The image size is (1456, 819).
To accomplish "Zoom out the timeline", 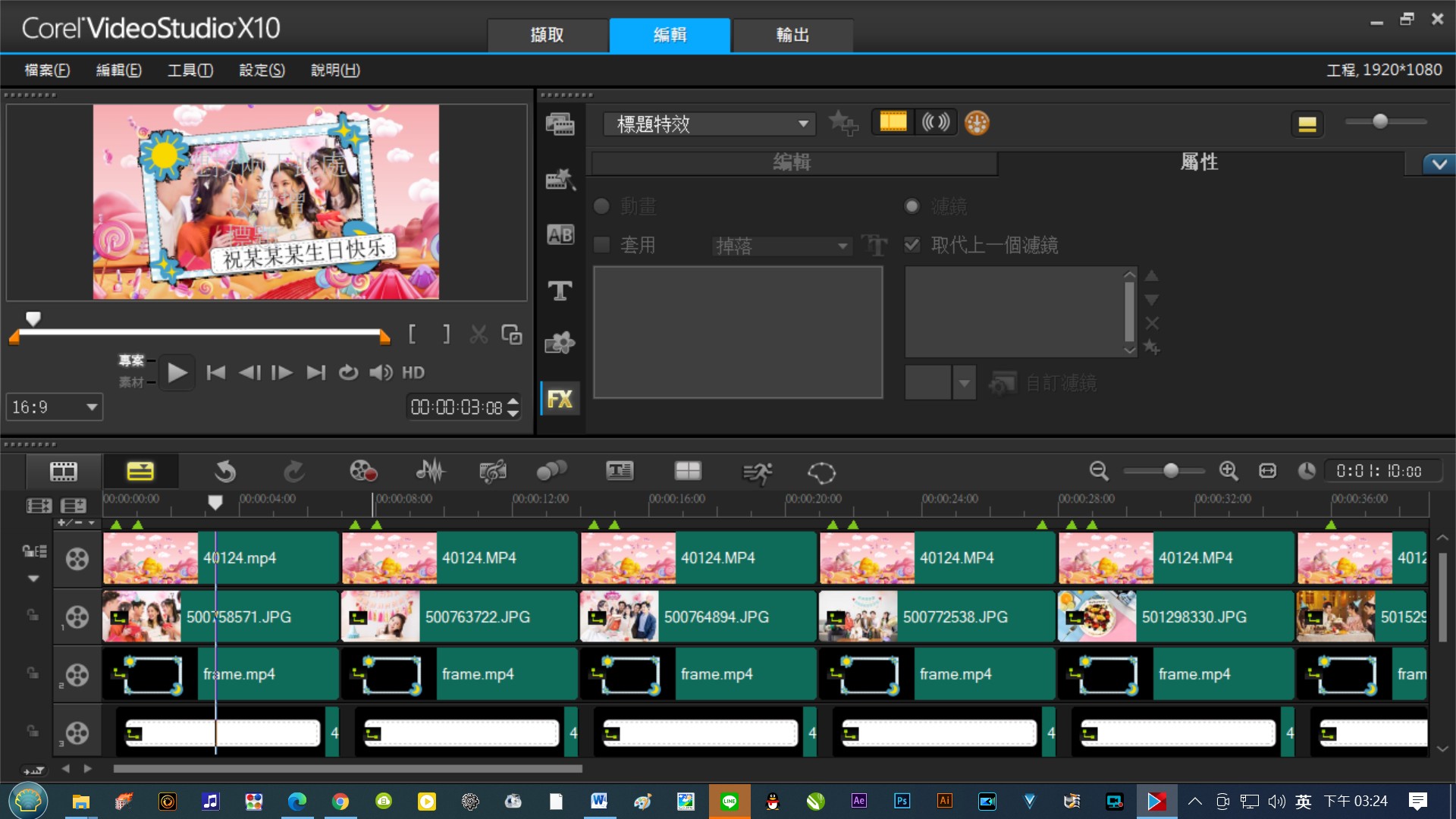I will click(1099, 472).
